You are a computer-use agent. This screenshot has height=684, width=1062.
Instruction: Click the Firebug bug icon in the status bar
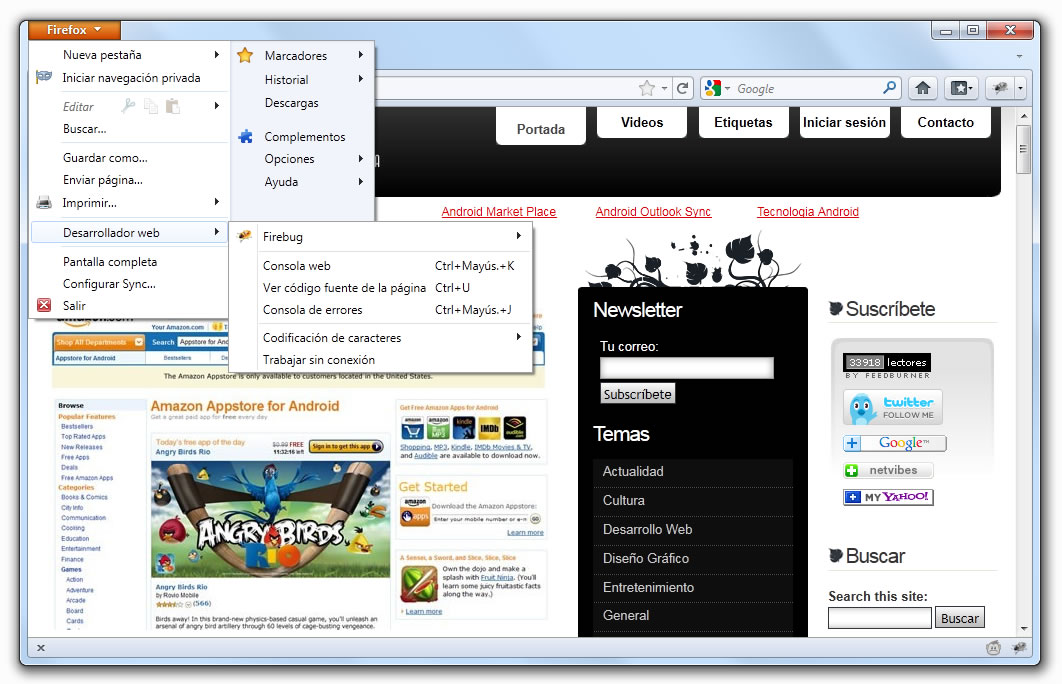pos(1019,648)
